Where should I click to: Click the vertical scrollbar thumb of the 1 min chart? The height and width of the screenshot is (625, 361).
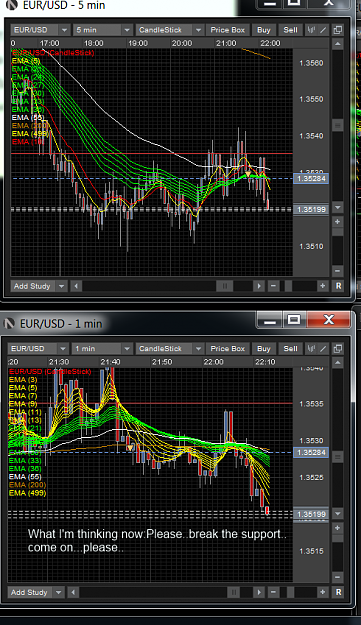coord(337,457)
